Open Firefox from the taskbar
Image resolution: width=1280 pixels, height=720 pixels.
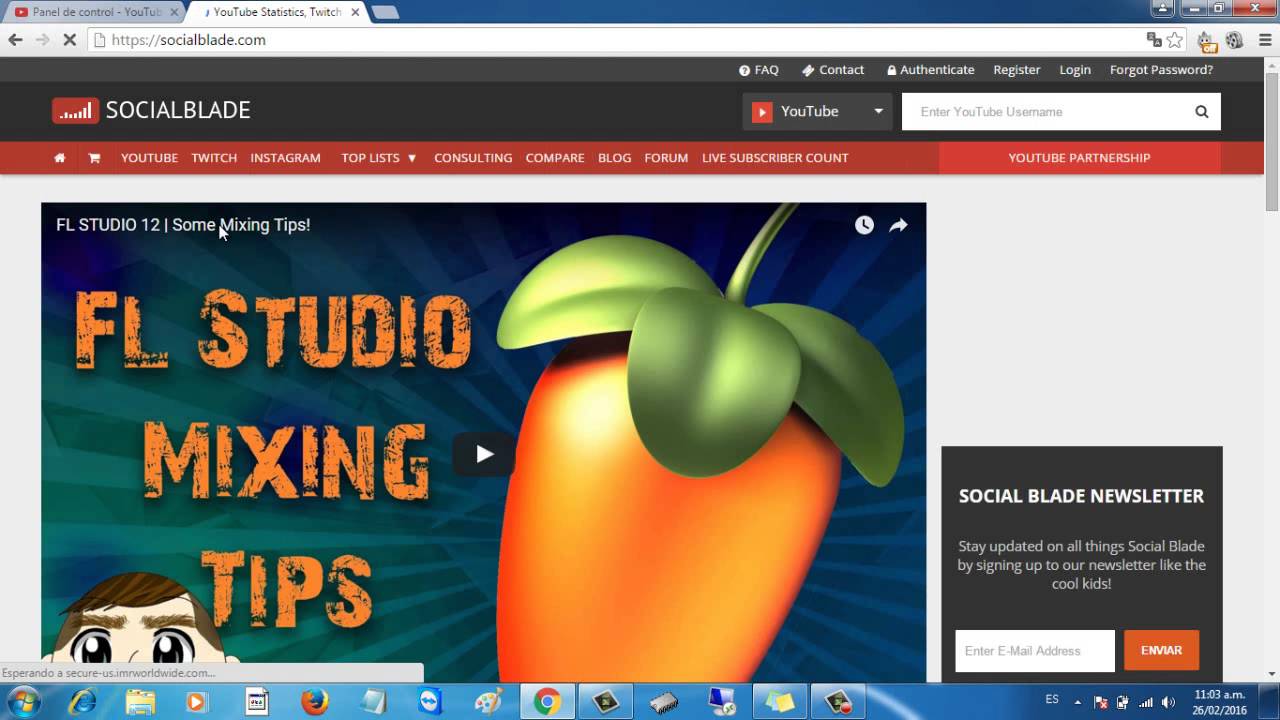(314, 702)
